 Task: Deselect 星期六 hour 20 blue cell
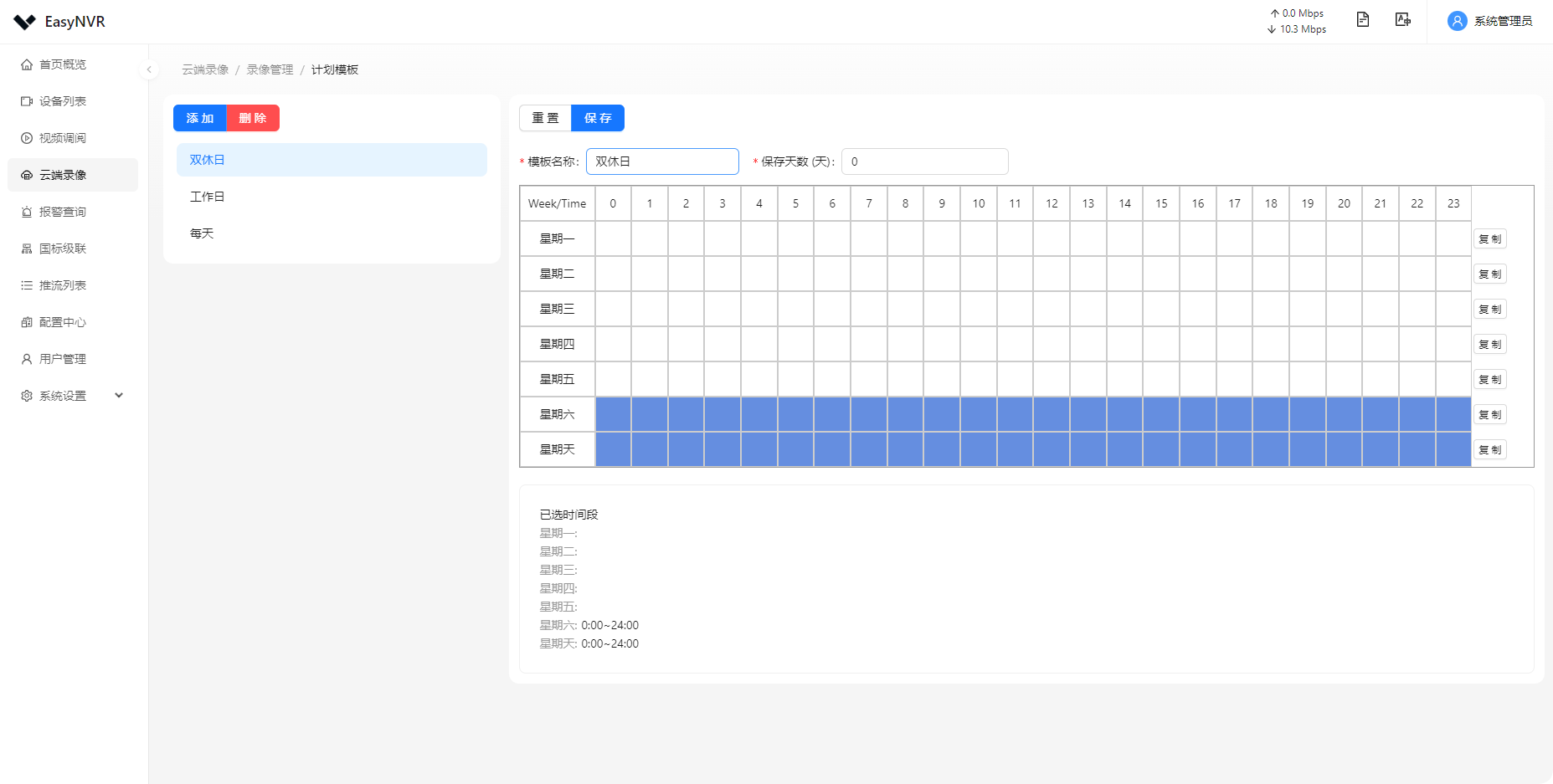[x=1344, y=414]
